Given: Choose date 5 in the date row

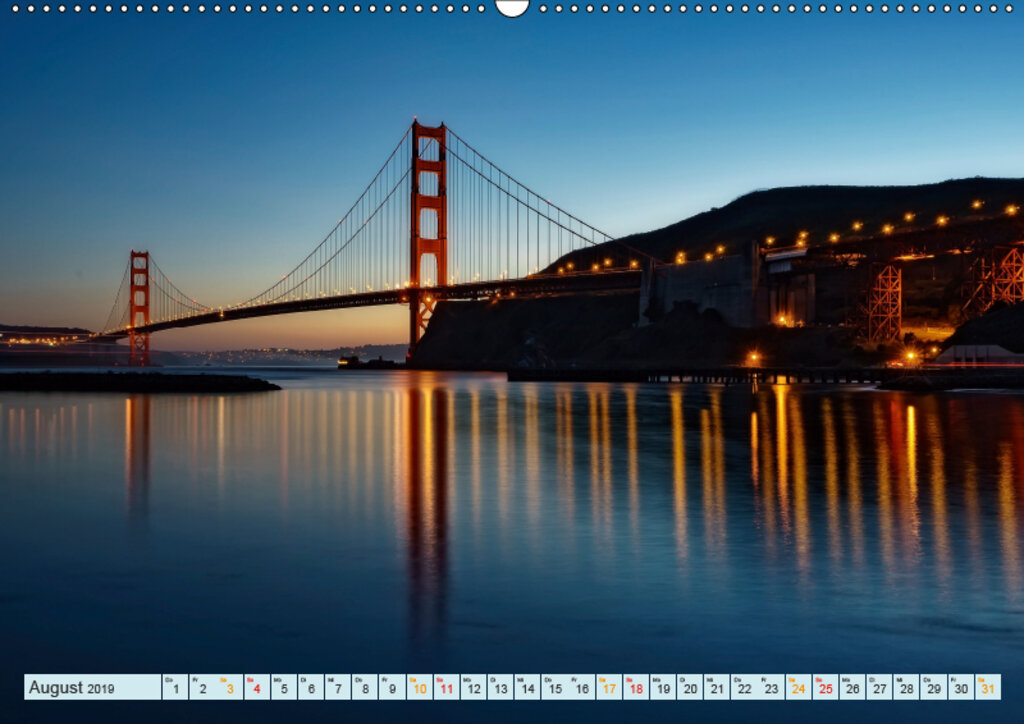Looking at the screenshot, I should click(x=284, y=687).
